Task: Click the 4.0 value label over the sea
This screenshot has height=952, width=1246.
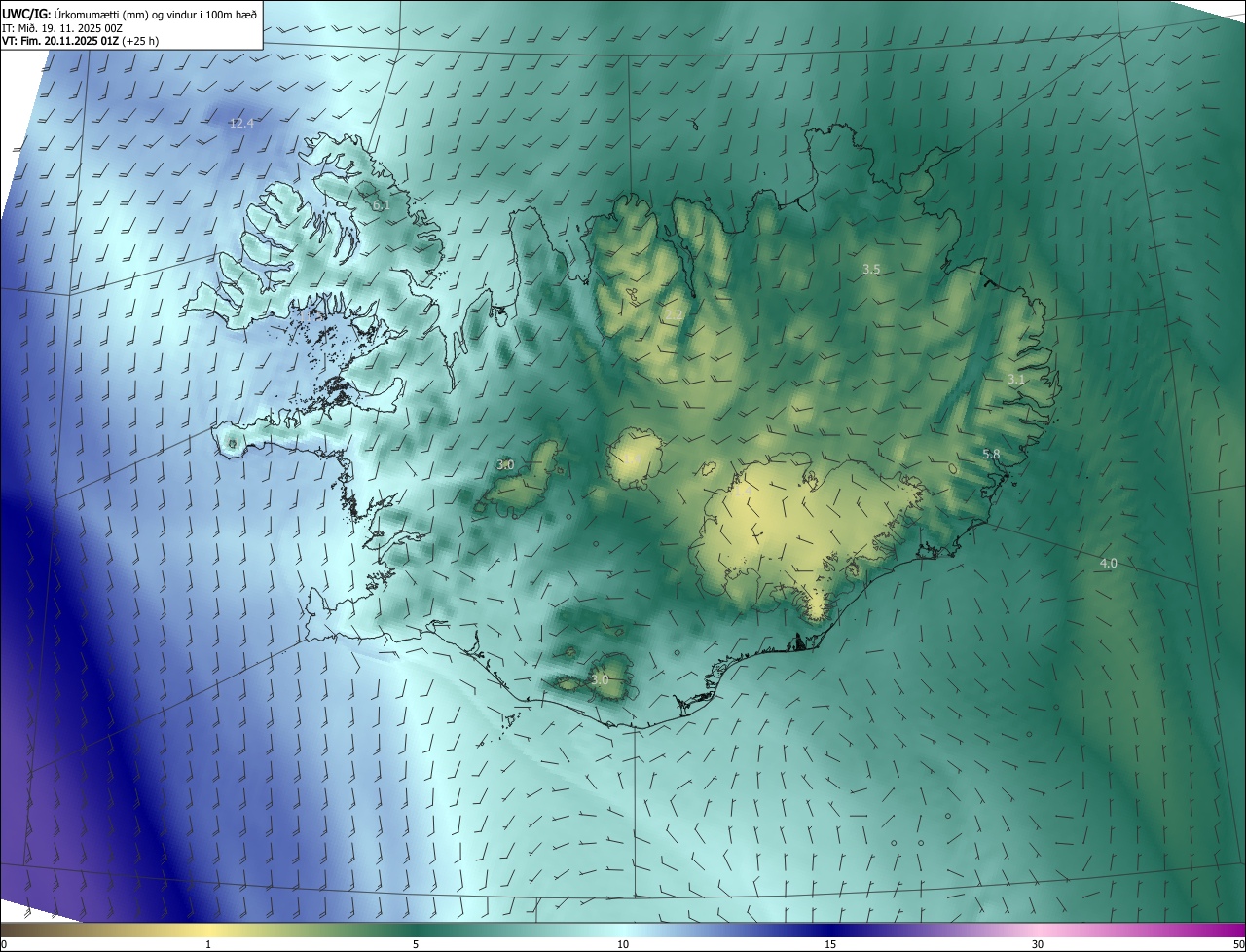Action: click(x=1108, y=563)
